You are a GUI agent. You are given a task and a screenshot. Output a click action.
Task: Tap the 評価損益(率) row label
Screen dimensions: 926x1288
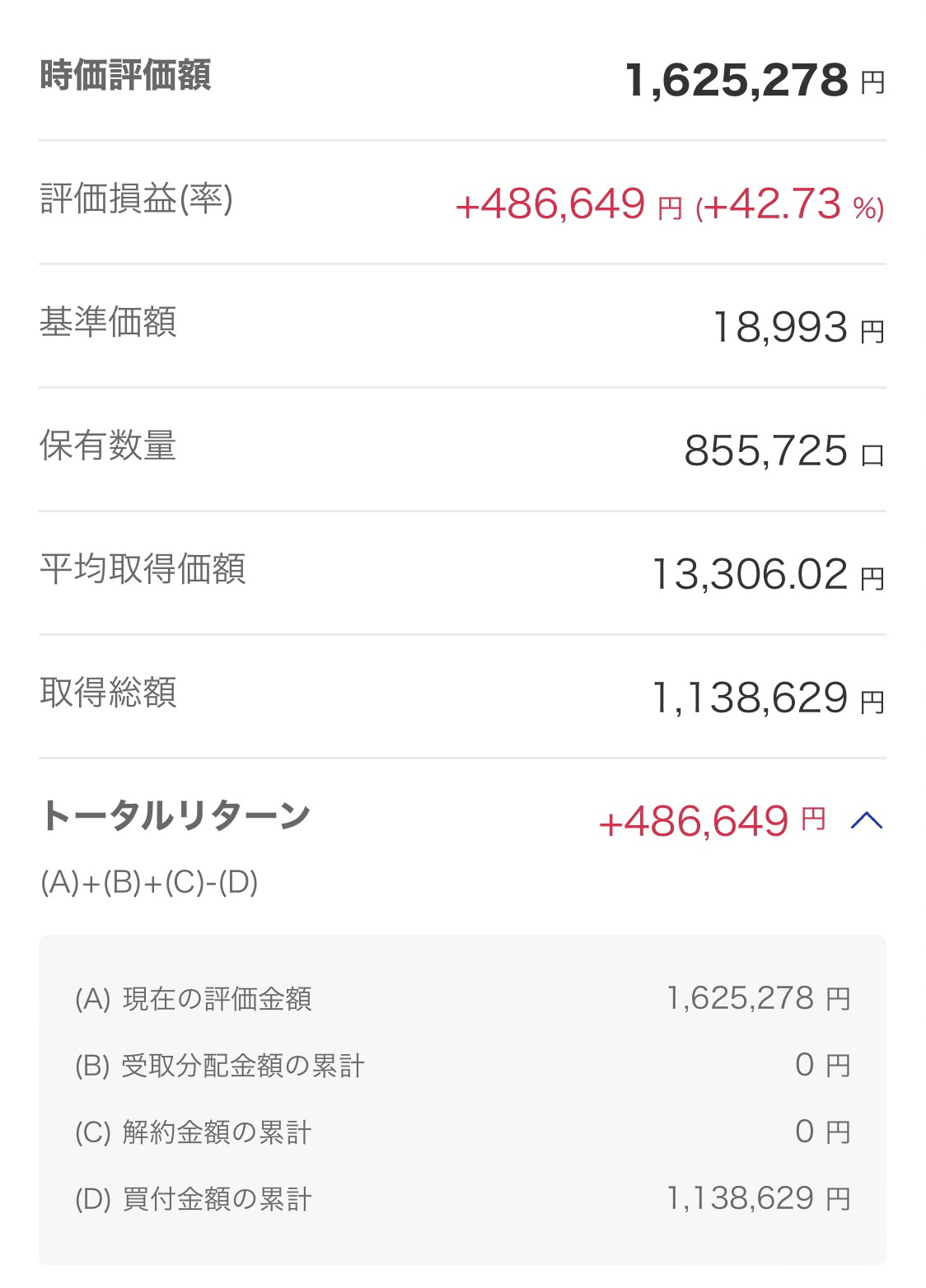point(136,198)
